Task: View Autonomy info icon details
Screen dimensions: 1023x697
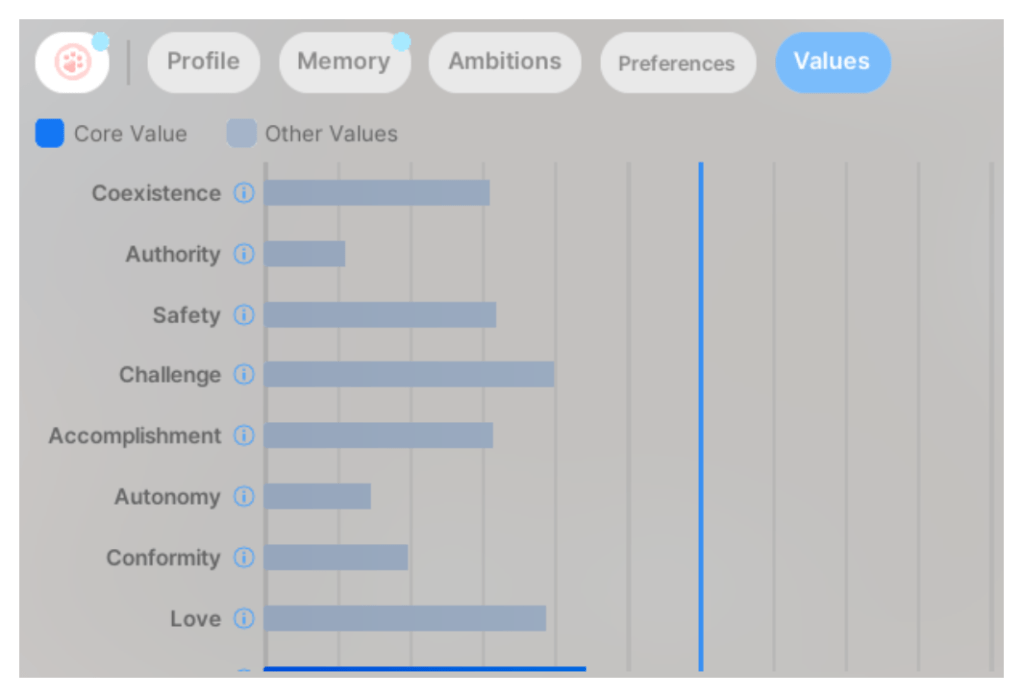Action: (x=244, y=497)
